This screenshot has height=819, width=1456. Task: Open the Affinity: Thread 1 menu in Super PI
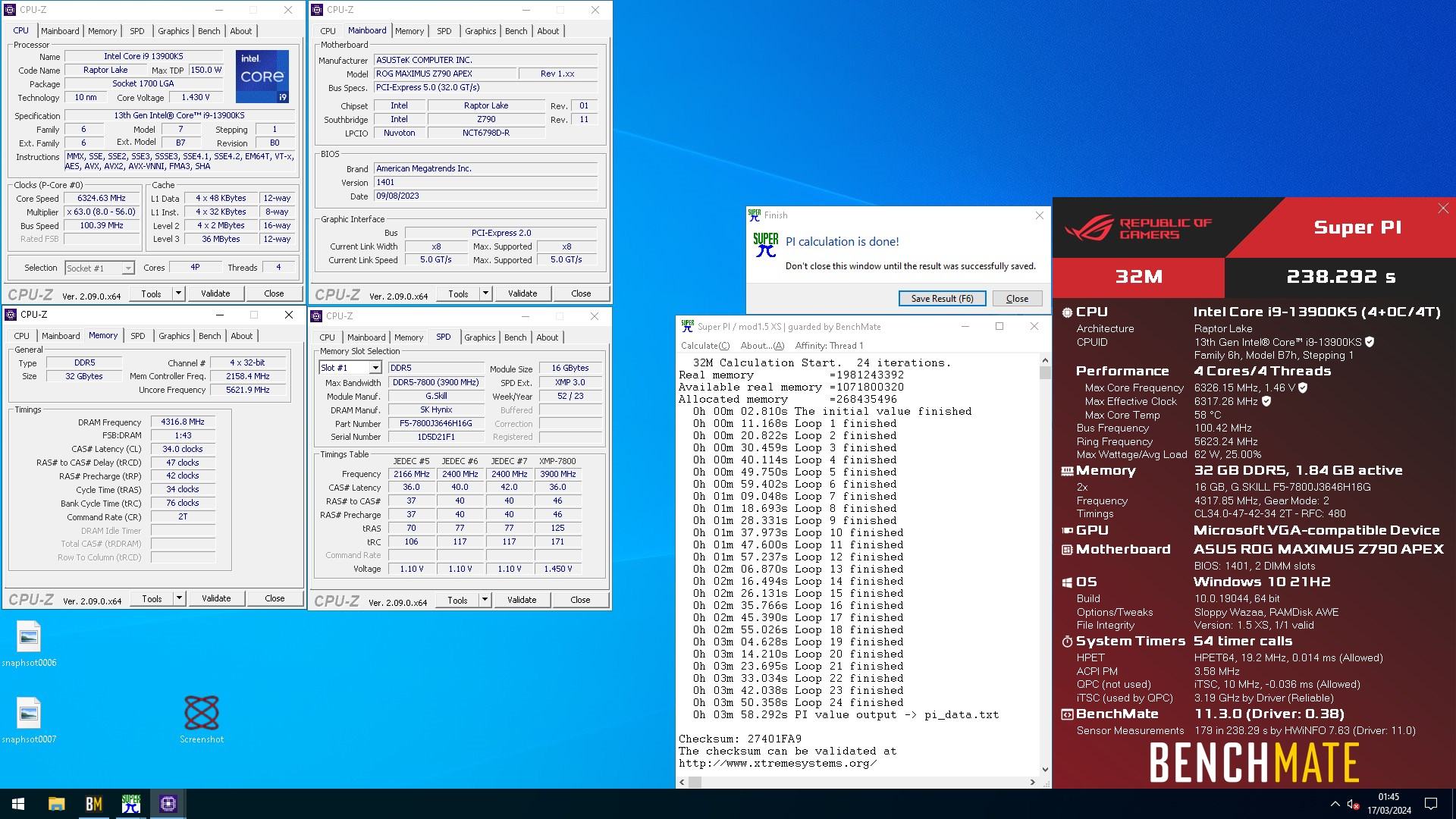[x=829, y=346]
